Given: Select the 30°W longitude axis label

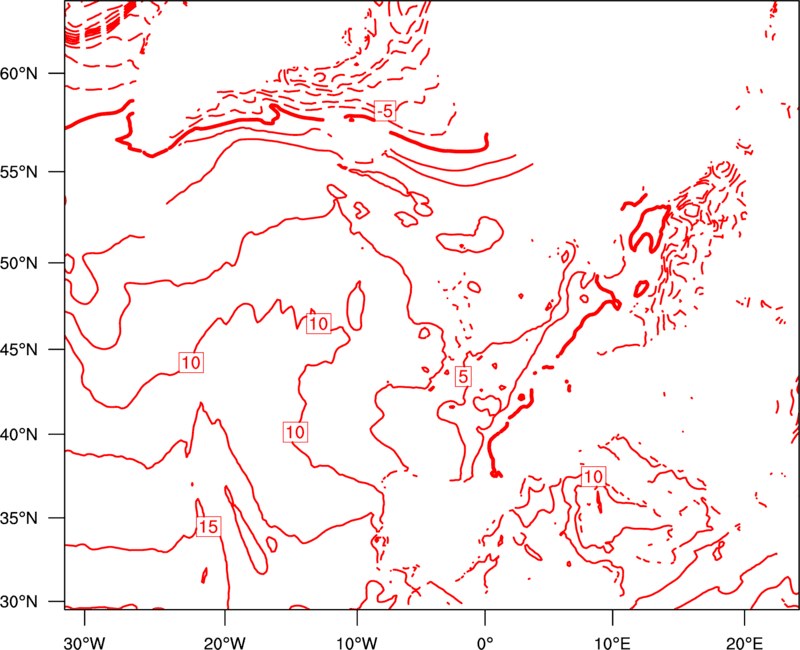Looking at the screenshot, I should (84, 643).
